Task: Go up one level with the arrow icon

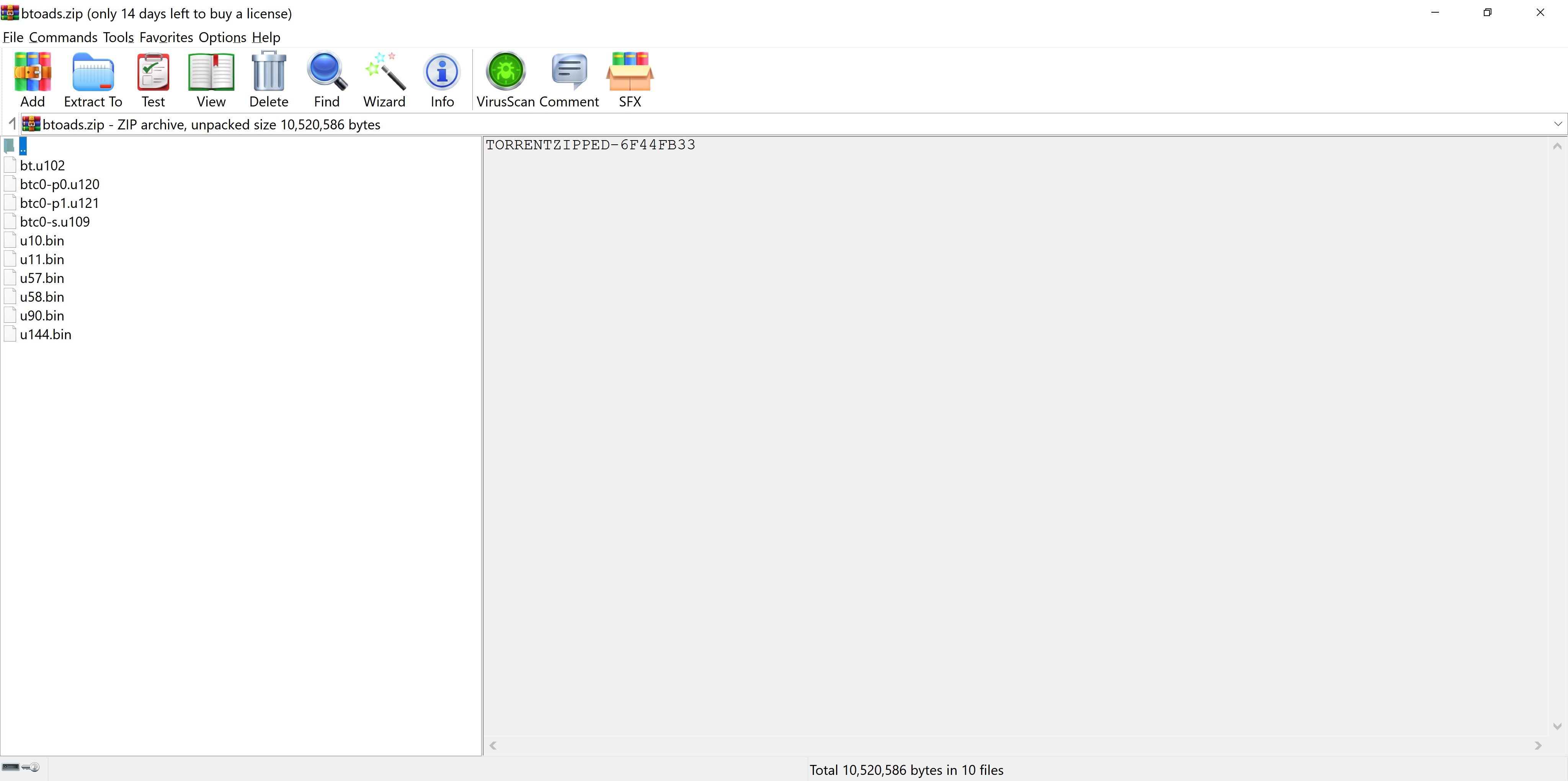Action: coord(11,124)
